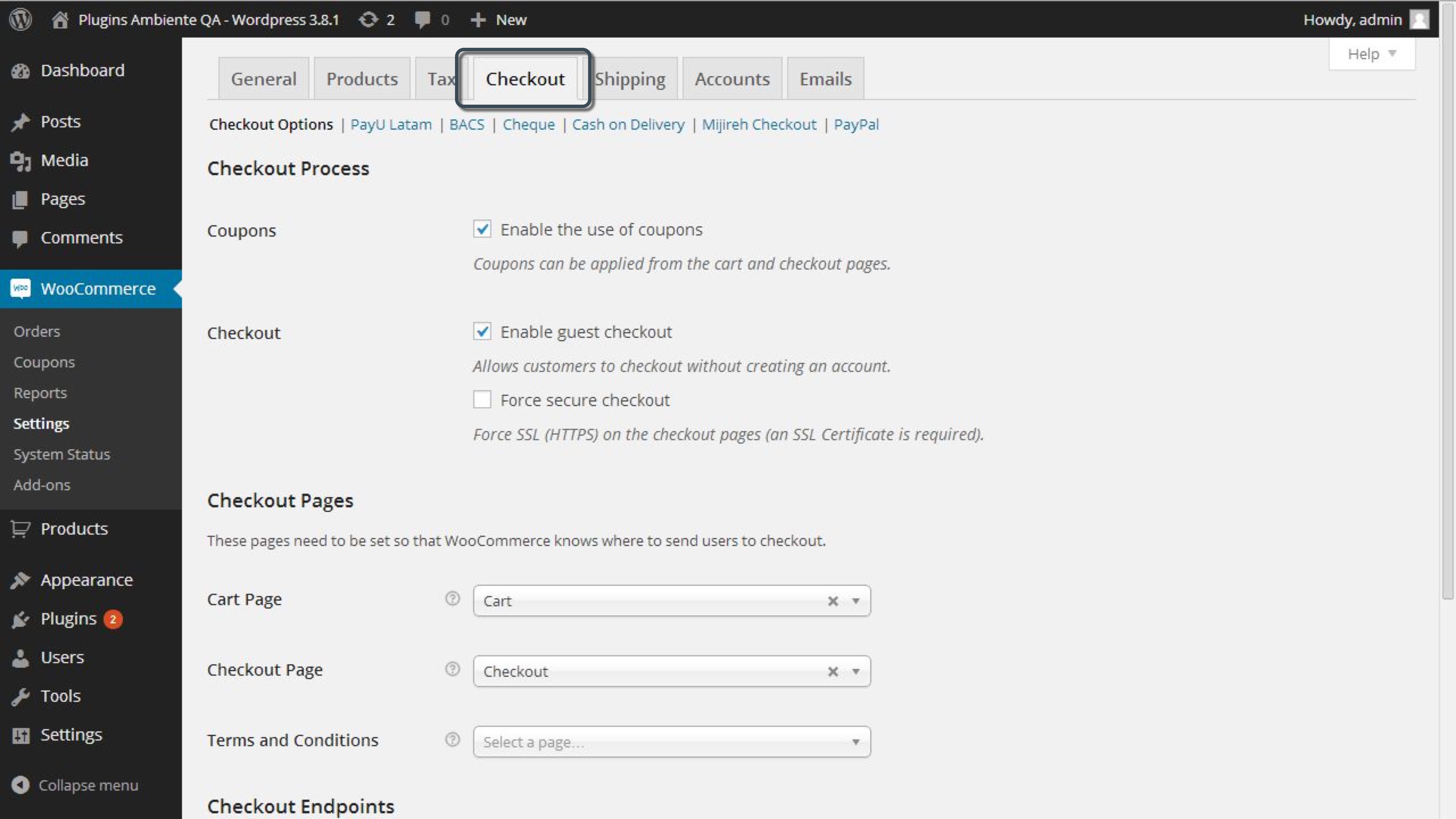Click the Help dropdown button
Viewport: 1456px width, 819px height.
pos(1371,53)
